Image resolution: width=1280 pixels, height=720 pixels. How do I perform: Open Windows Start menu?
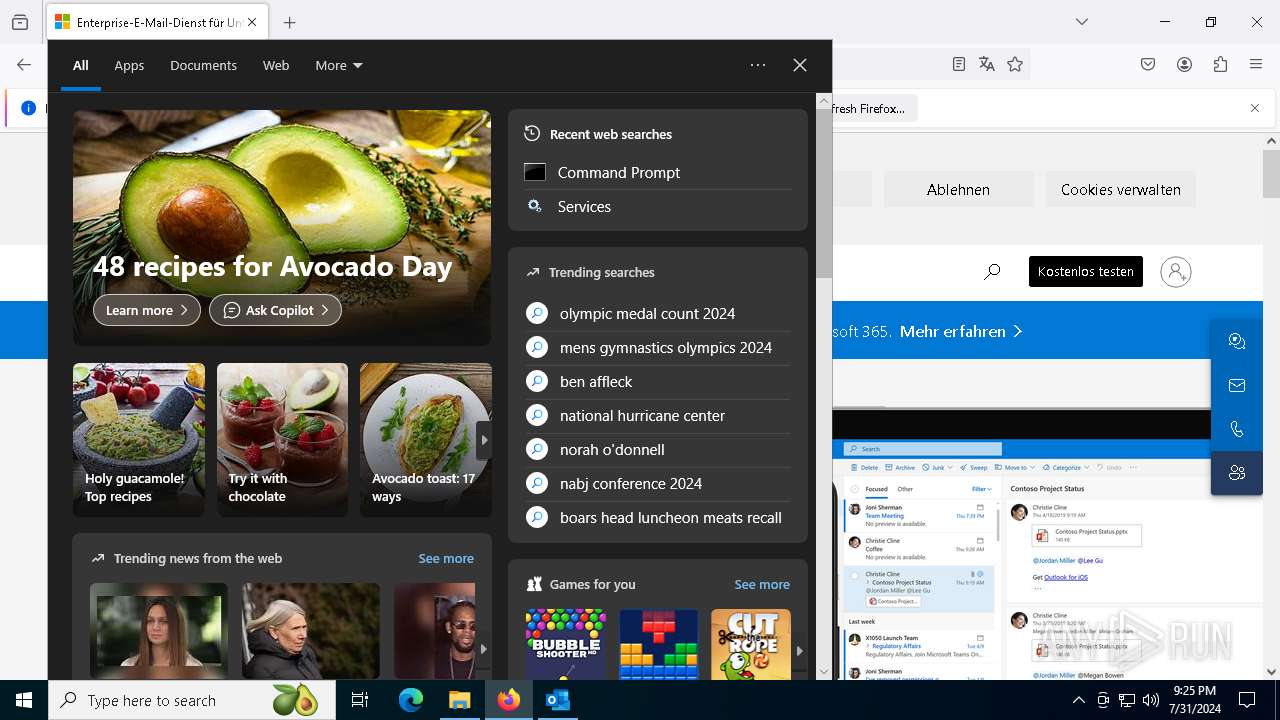coord(24,700)
